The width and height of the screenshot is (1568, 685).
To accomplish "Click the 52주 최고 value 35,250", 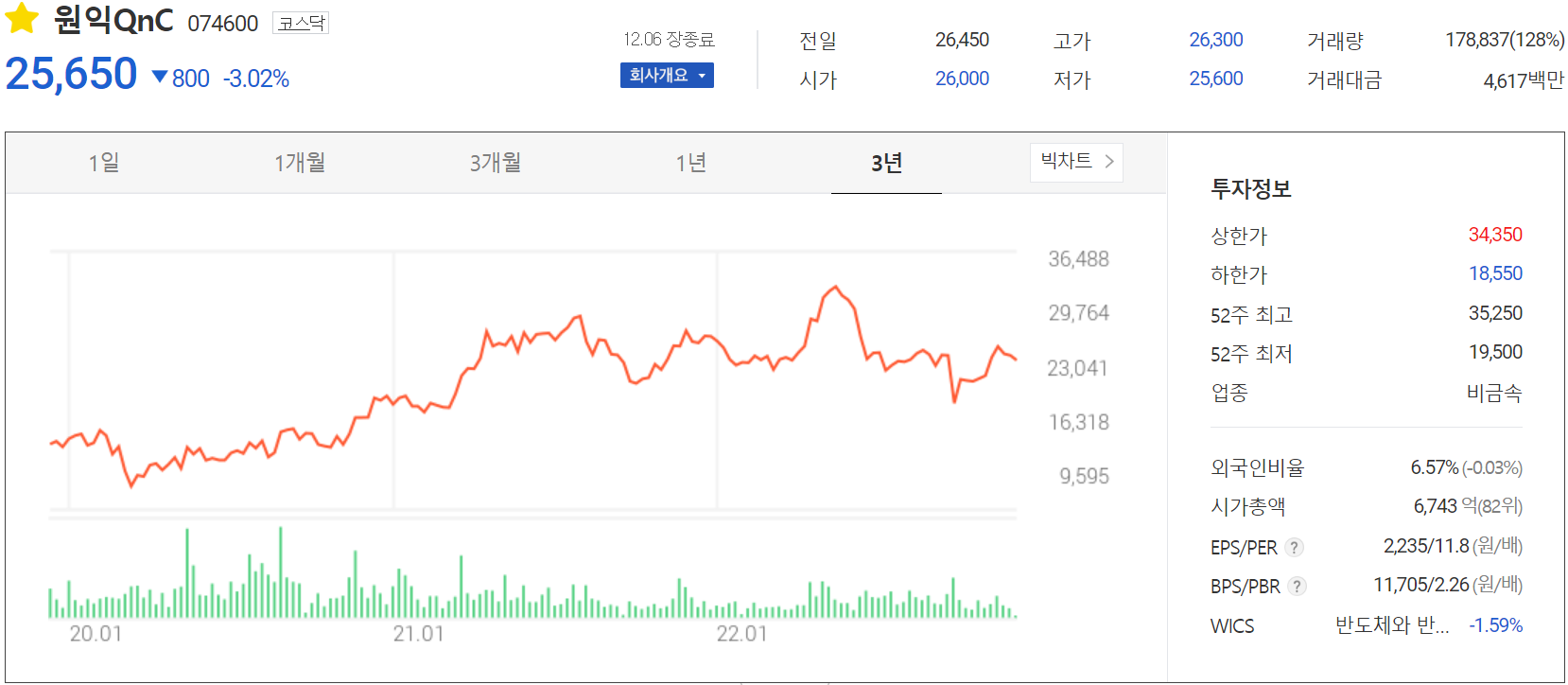I will click(1495, 313).
